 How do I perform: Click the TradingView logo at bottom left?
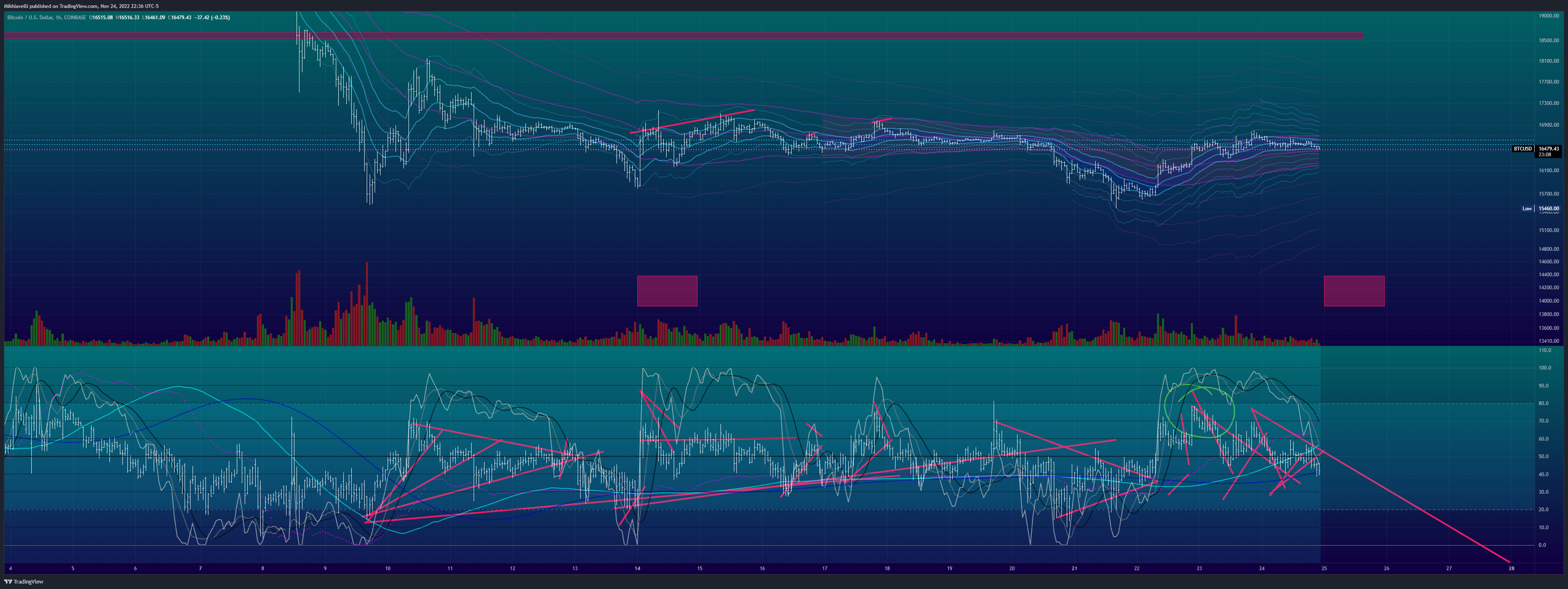tap(24, 582)
